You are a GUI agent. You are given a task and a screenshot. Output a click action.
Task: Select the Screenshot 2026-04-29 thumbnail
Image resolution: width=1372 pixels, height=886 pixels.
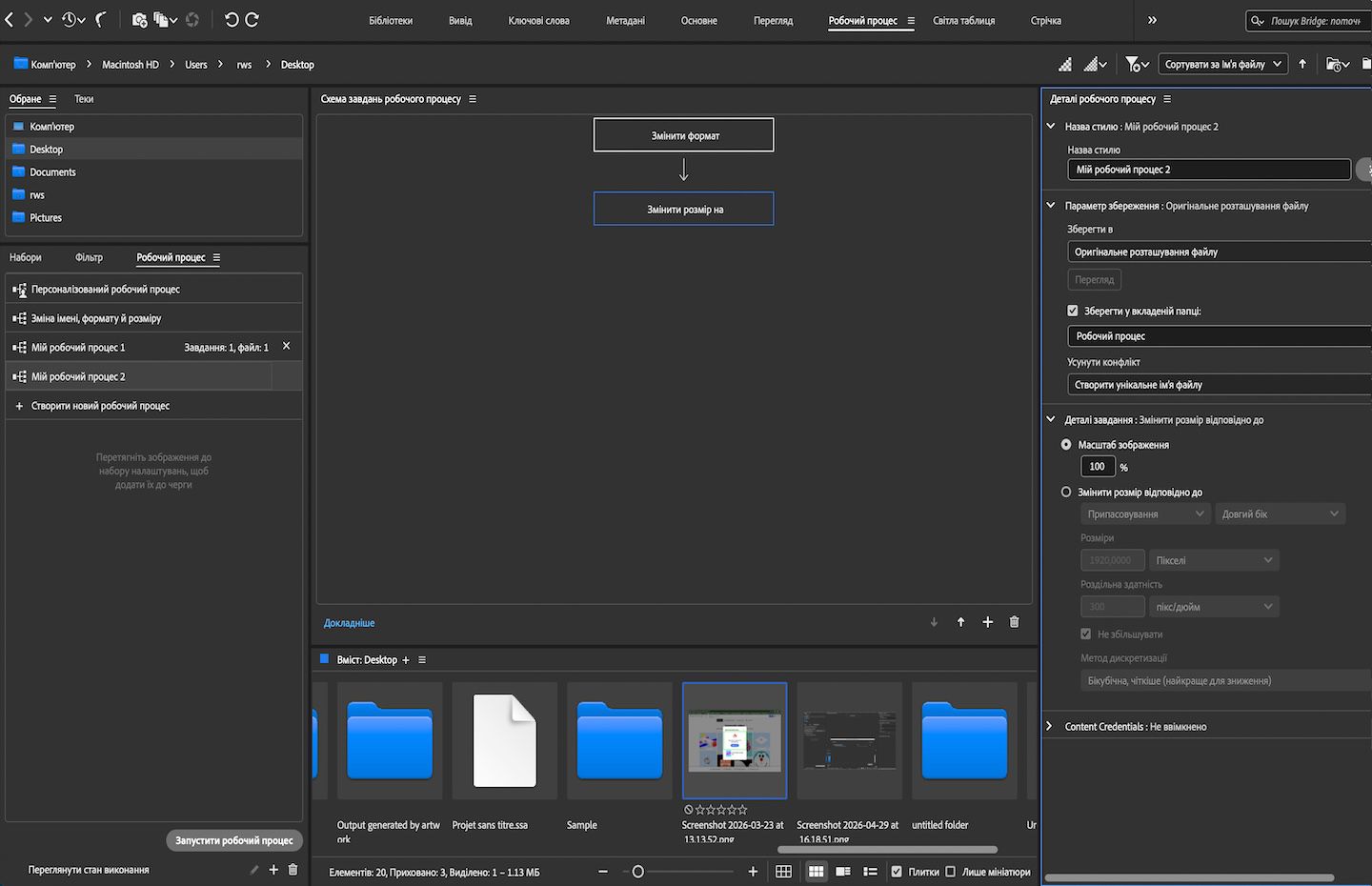click(x=849, y=740)
